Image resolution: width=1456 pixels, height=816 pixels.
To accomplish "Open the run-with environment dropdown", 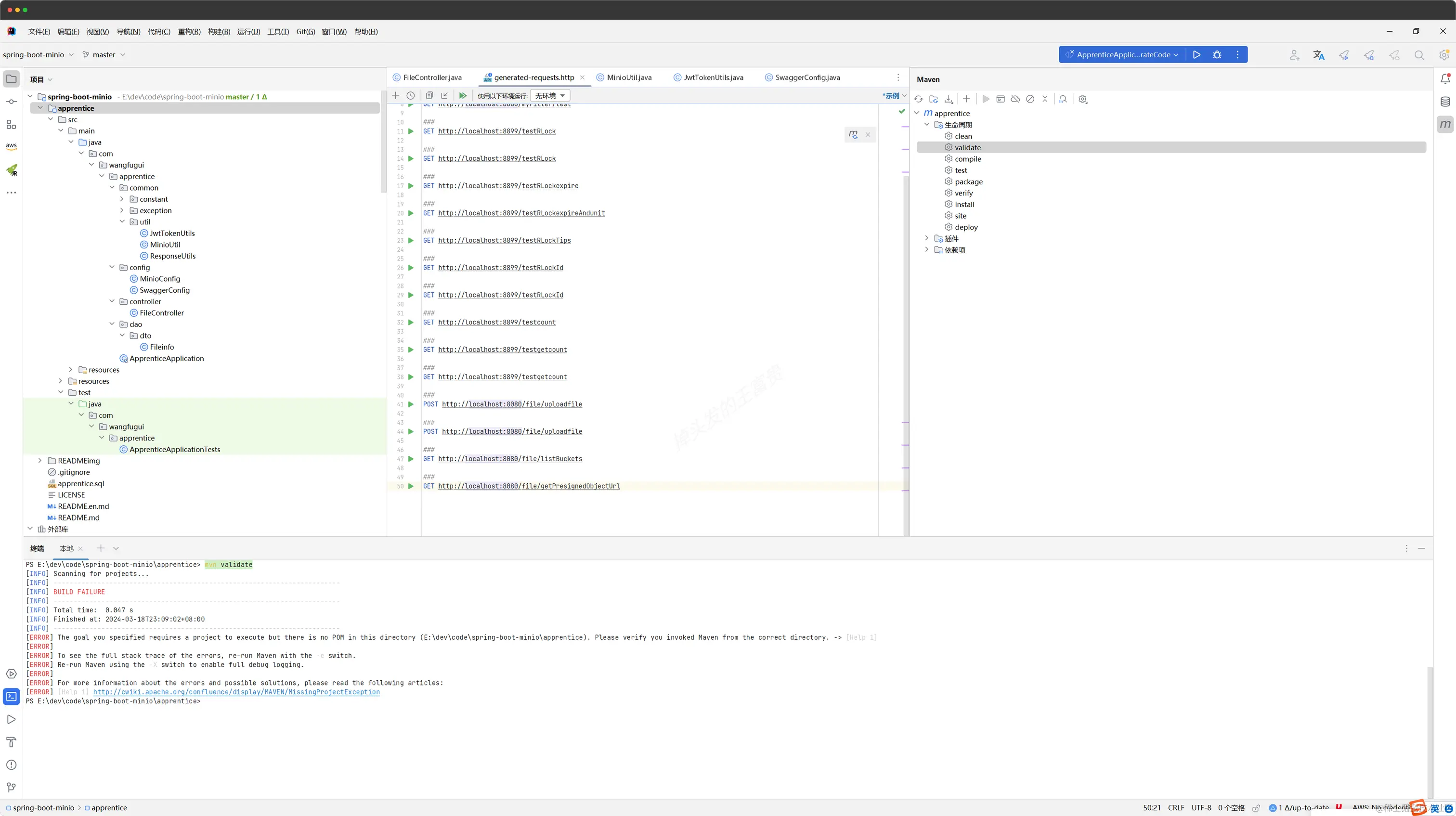I will [550, 95].
